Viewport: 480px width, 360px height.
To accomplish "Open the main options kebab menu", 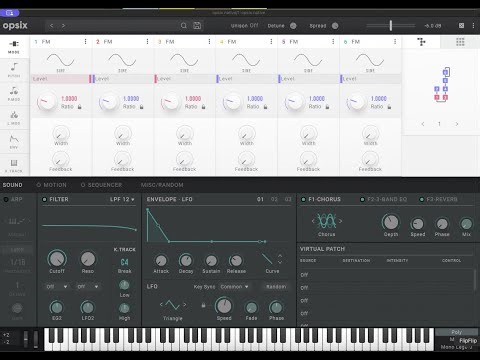I will pyautogui.click(x=473, y=25).
